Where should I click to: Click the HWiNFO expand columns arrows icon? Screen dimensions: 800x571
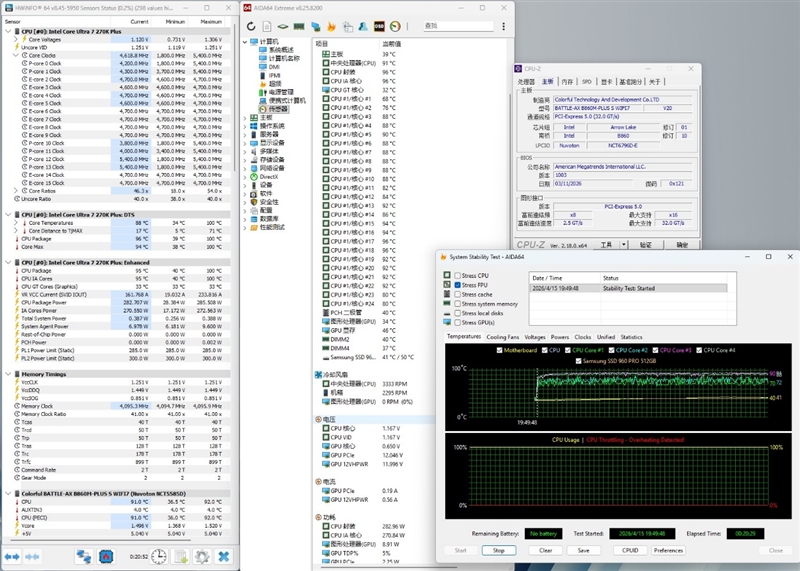[12, 556]
